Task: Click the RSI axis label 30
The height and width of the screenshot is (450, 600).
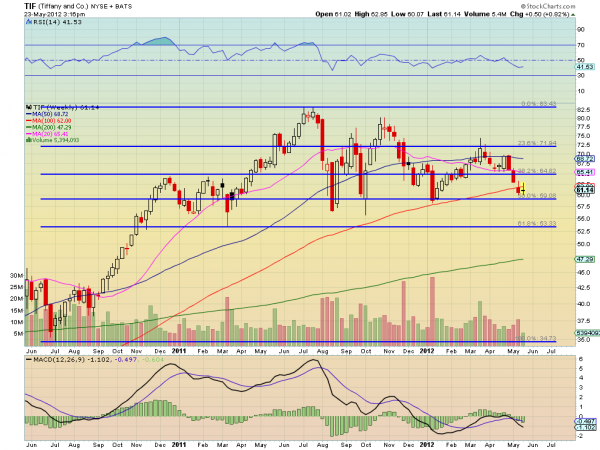Action: point(580,76)
